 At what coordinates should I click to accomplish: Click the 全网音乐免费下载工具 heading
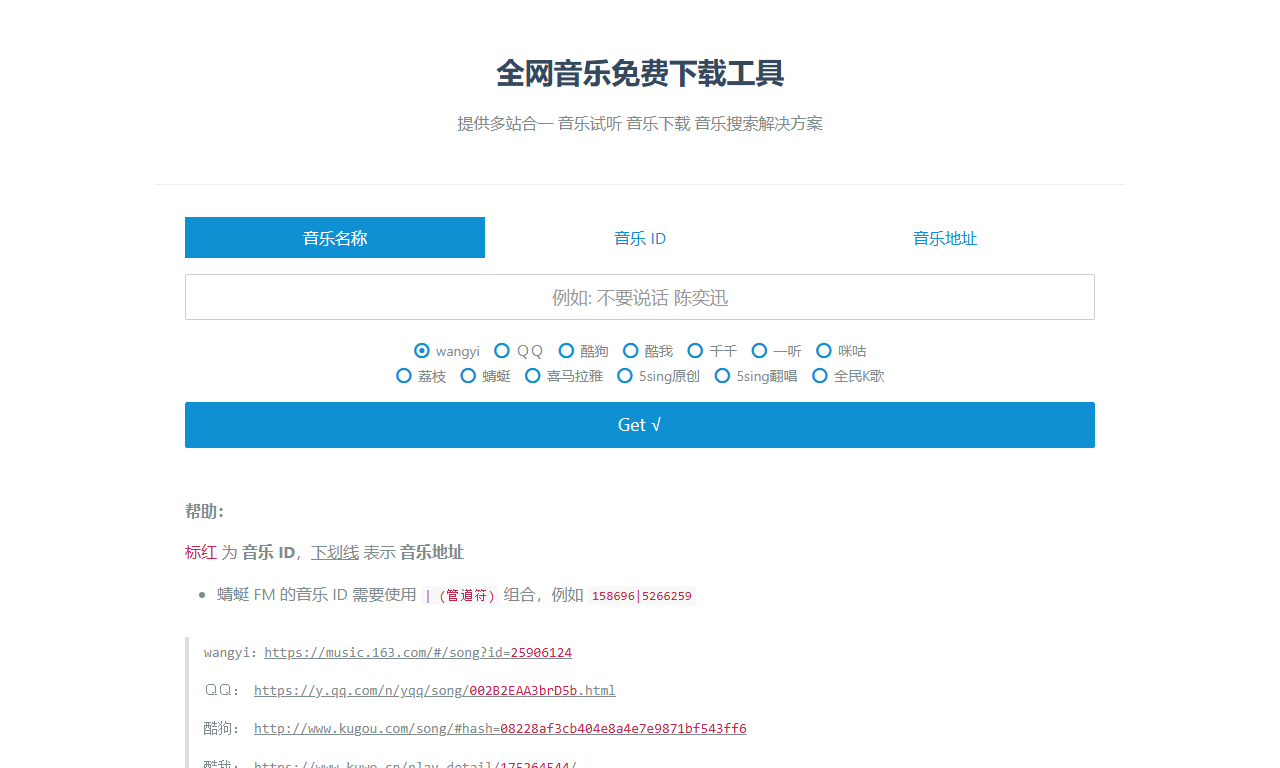640,74
